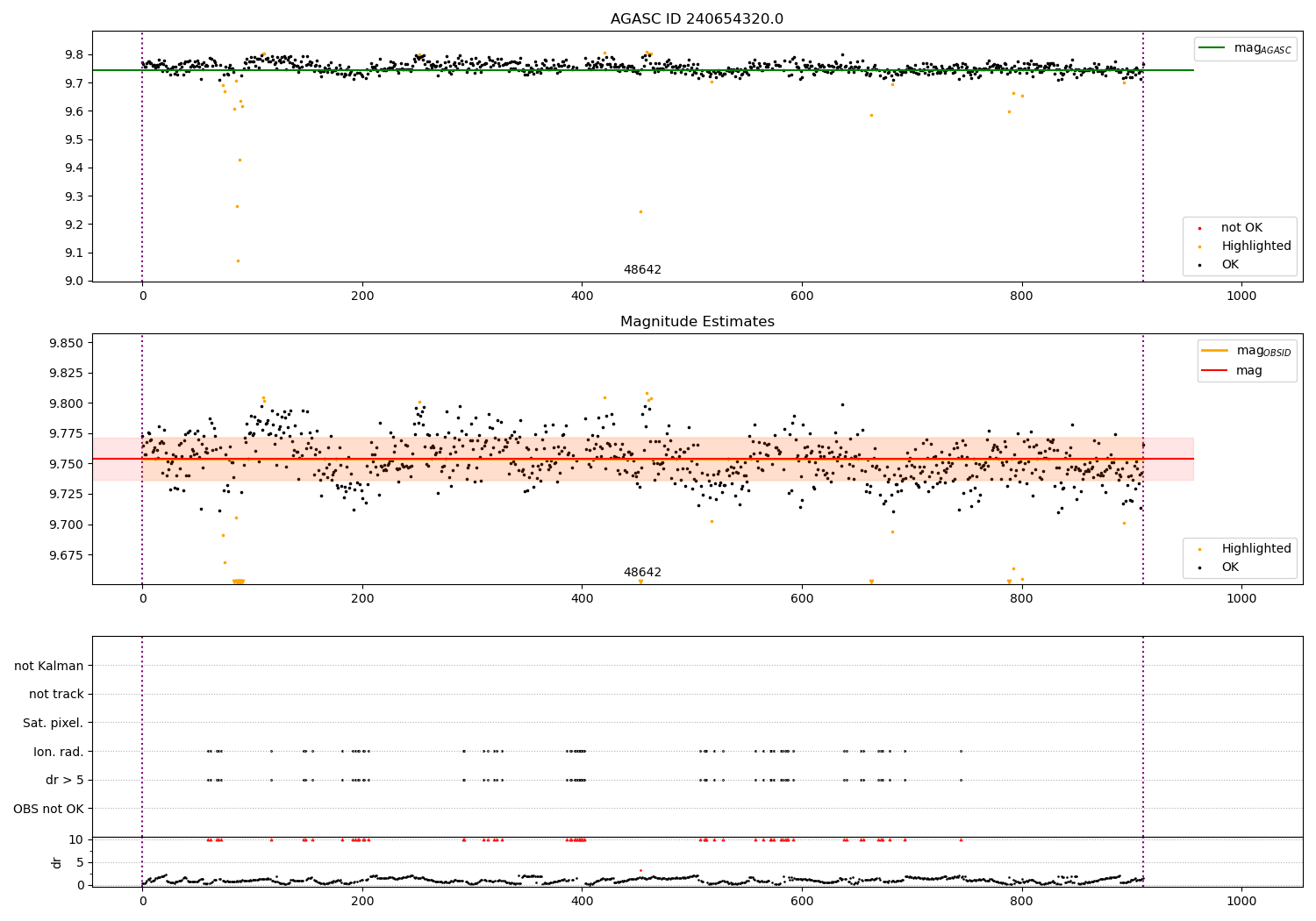Click the mag OBSID legend label
This screenshot has height=921, width=1316.
click(1263, 352)
